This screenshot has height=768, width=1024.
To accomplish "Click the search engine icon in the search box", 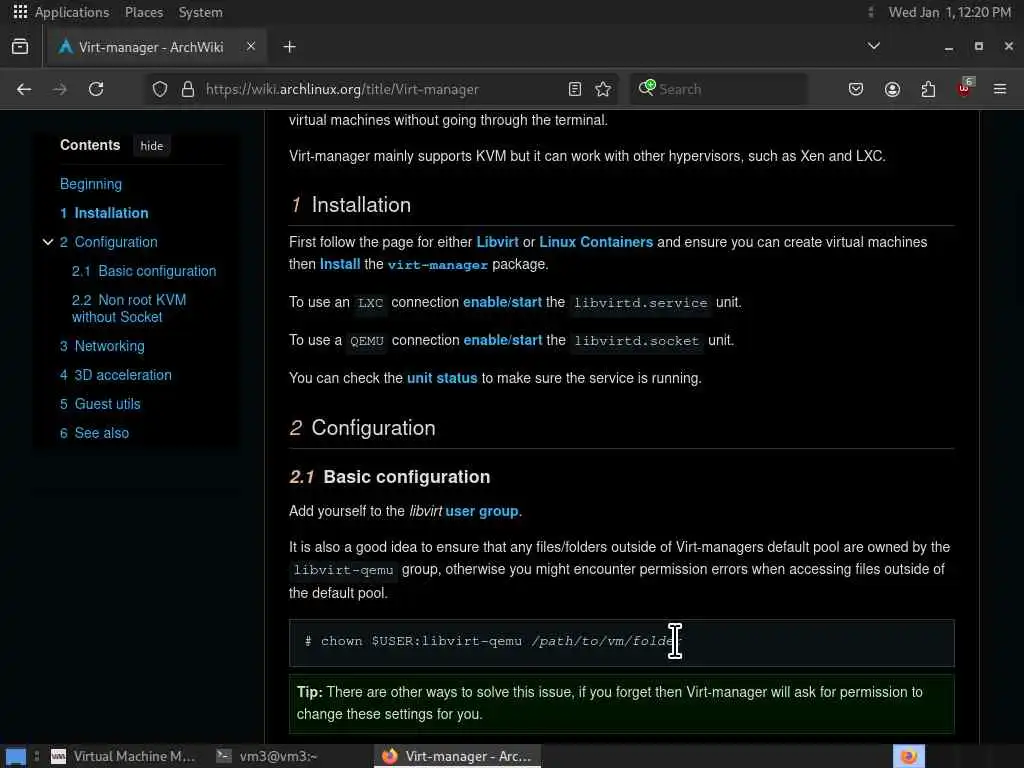I will 647,88.
